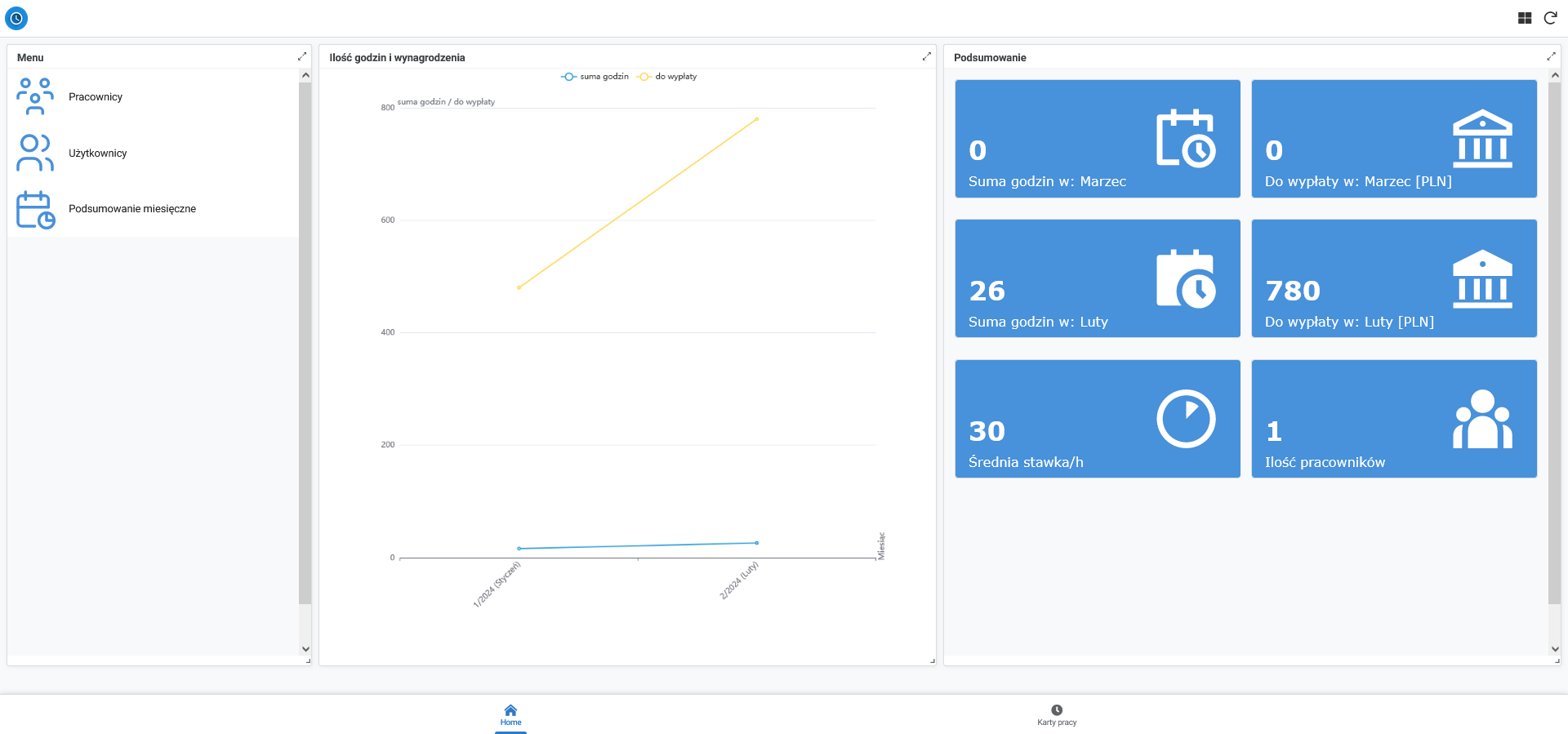Click calendar-clock icon on Marzec hours tile
Screen dimensions: 1568x734
1186,138
